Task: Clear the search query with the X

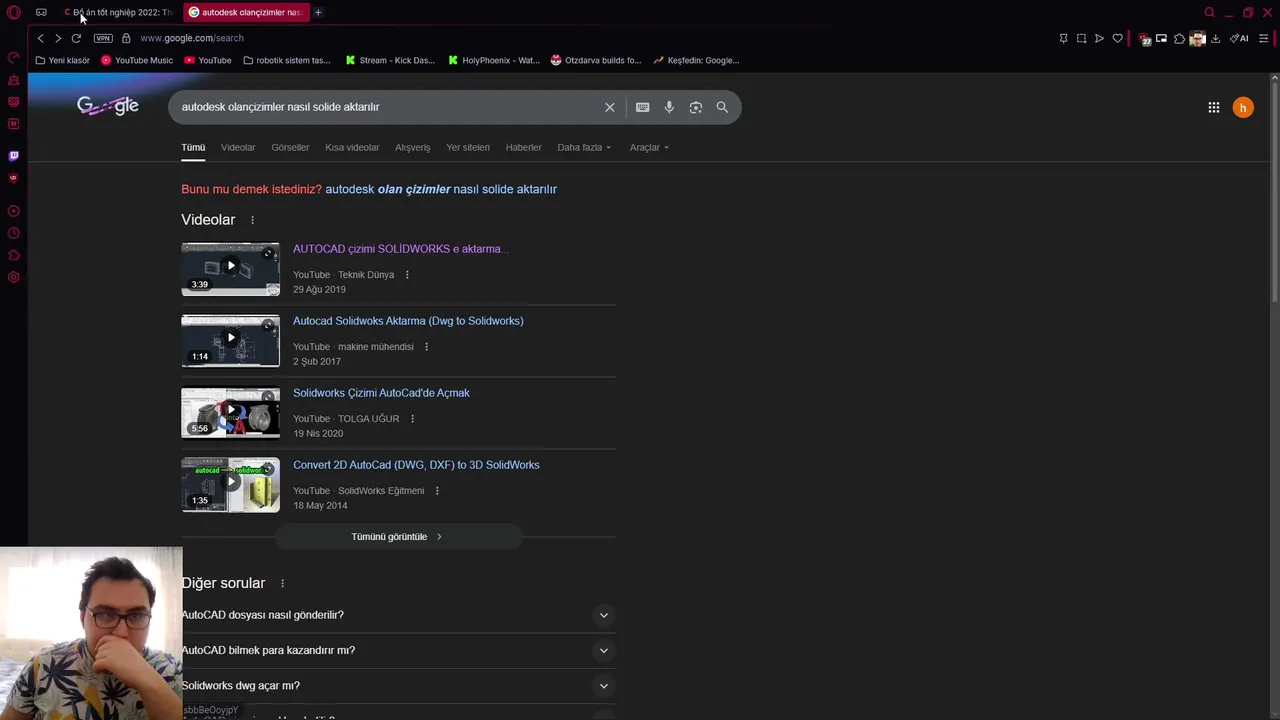Action: (x=609, y=107)
